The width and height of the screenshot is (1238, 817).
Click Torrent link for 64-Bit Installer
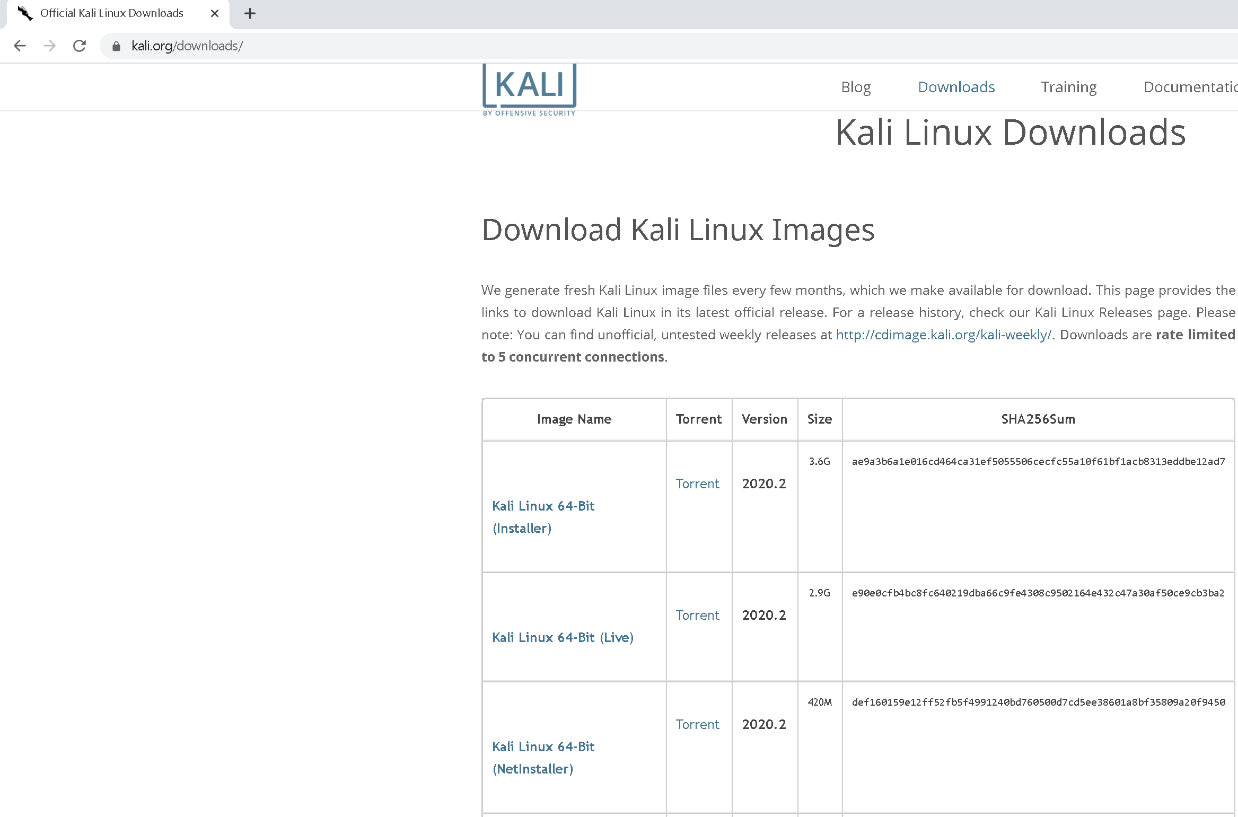tap(697, 483)
